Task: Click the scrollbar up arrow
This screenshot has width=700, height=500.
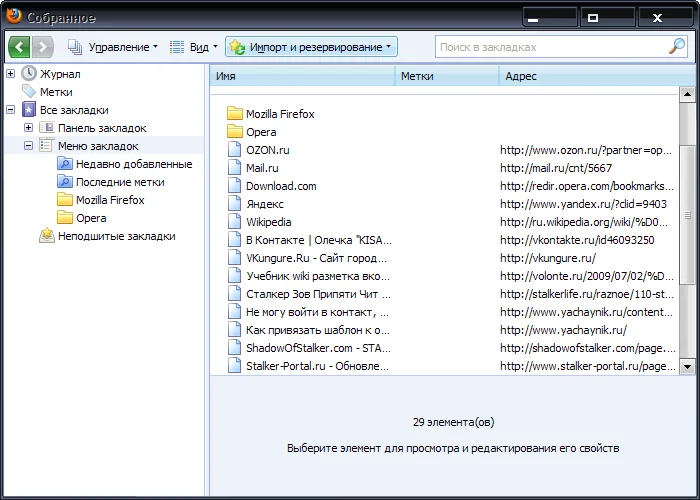Action: [687, 94]
